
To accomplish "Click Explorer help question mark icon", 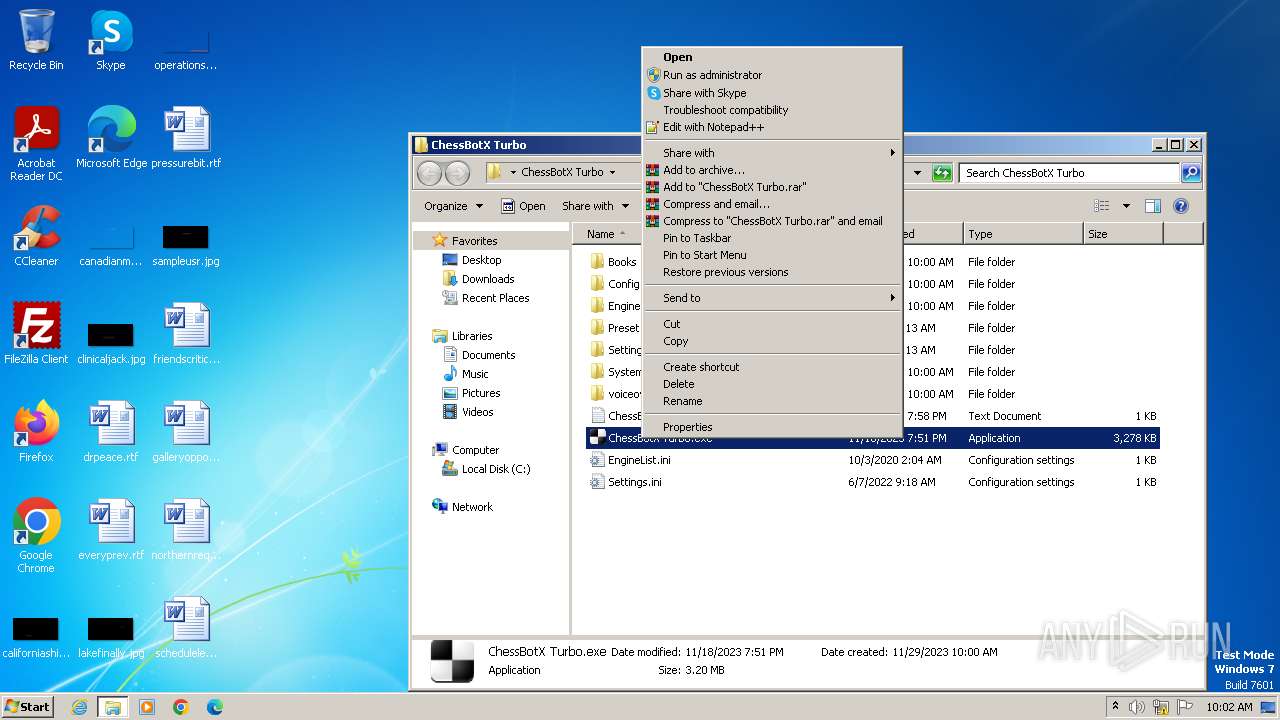I will [1181, 206].
